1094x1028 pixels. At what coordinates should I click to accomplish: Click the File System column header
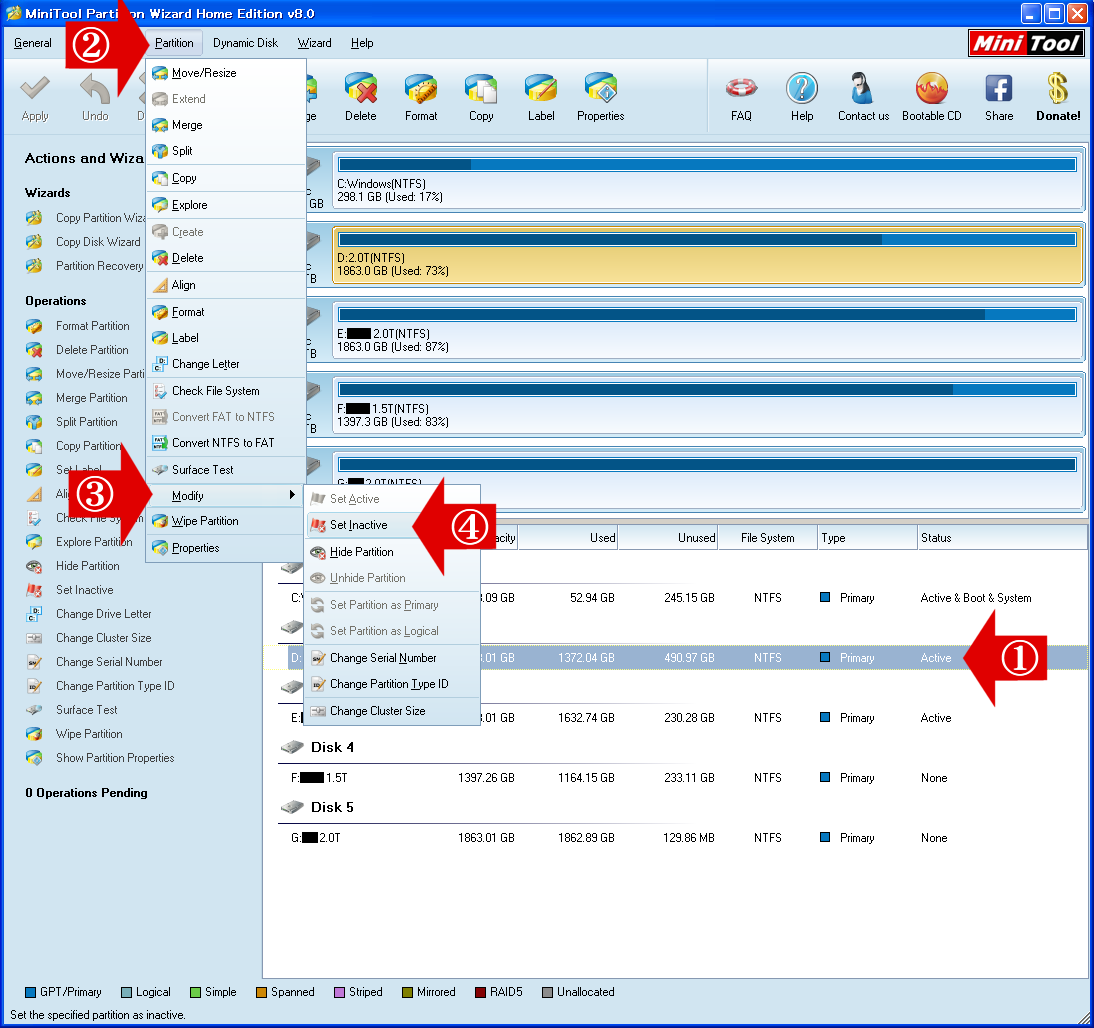[x=767, y=538]
